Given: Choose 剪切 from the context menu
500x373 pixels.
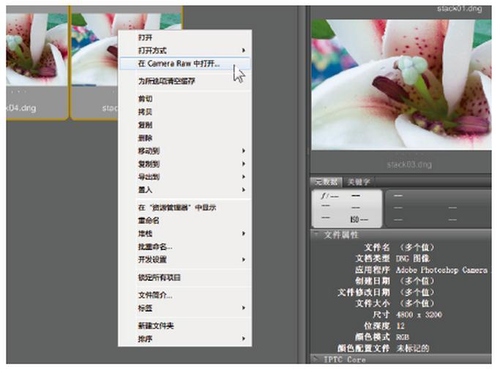Looking at the screenshot, I should tap(185, 99).
